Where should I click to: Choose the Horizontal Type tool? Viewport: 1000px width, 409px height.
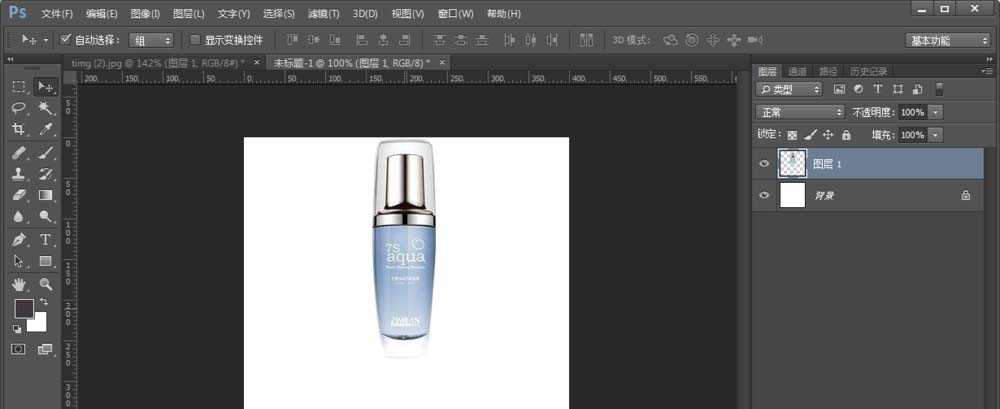(46, 240)
